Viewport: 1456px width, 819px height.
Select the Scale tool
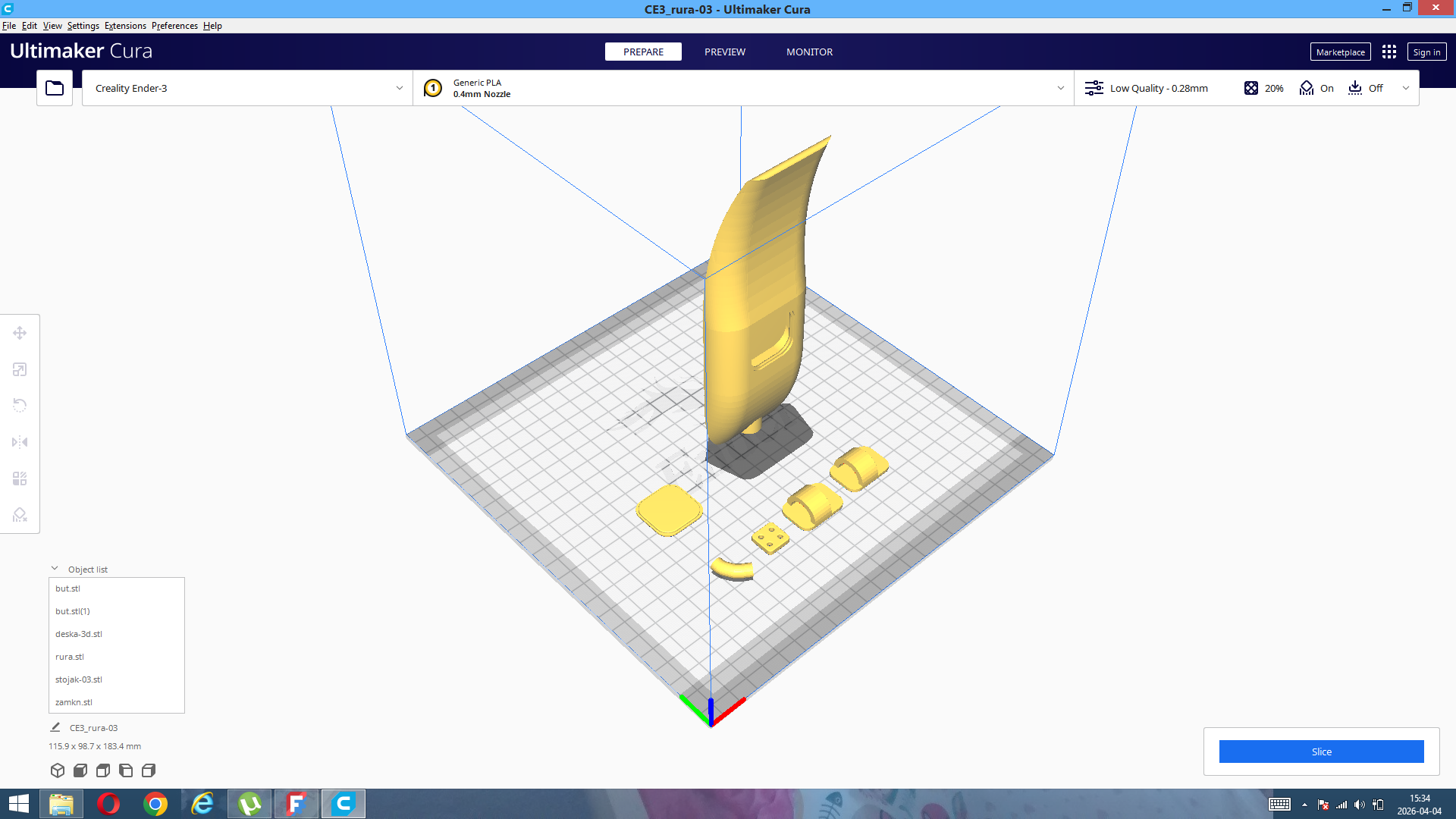pyautogui.click(x=20, y=369)
